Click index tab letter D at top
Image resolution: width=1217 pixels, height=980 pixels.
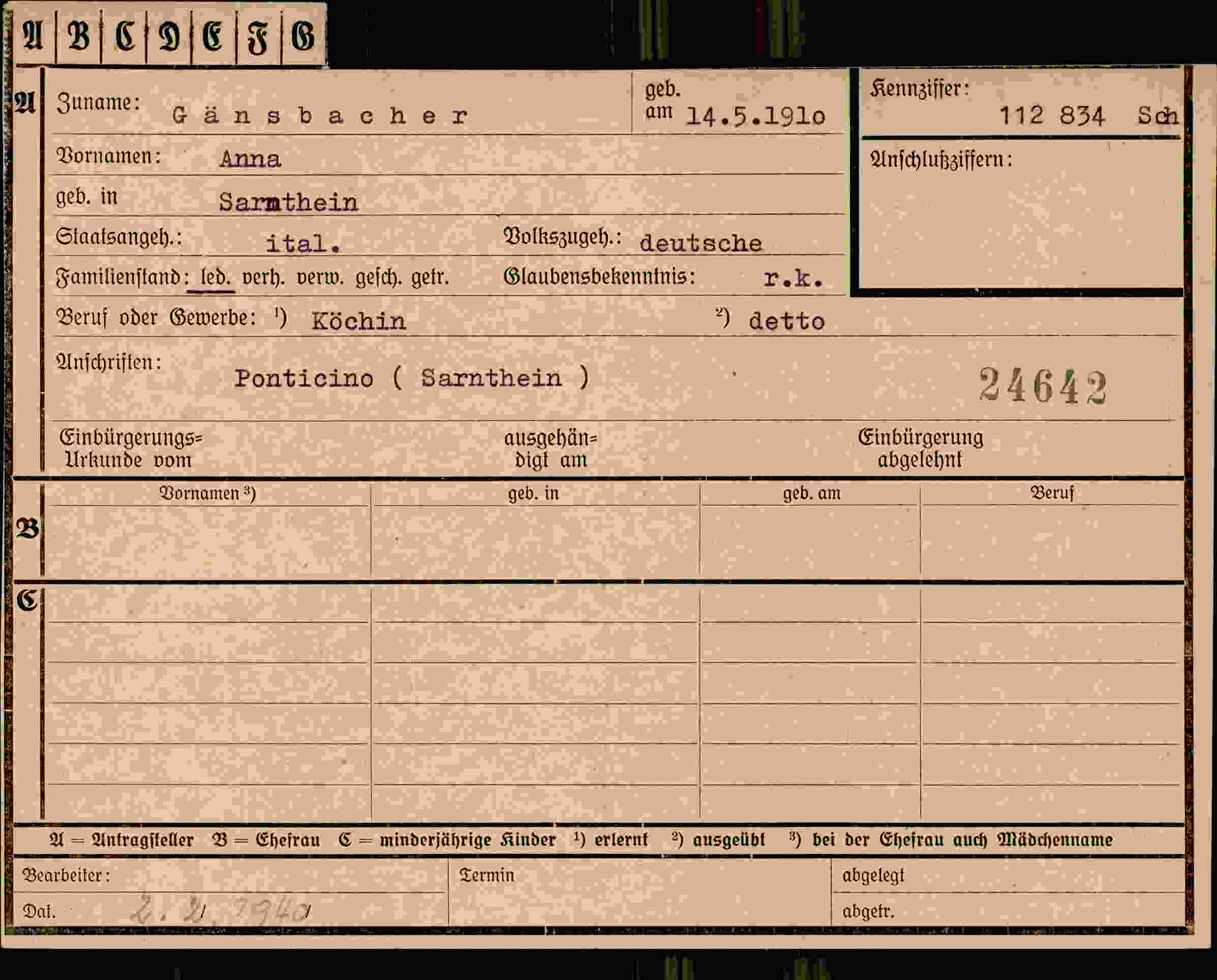[x=169, y=37]
